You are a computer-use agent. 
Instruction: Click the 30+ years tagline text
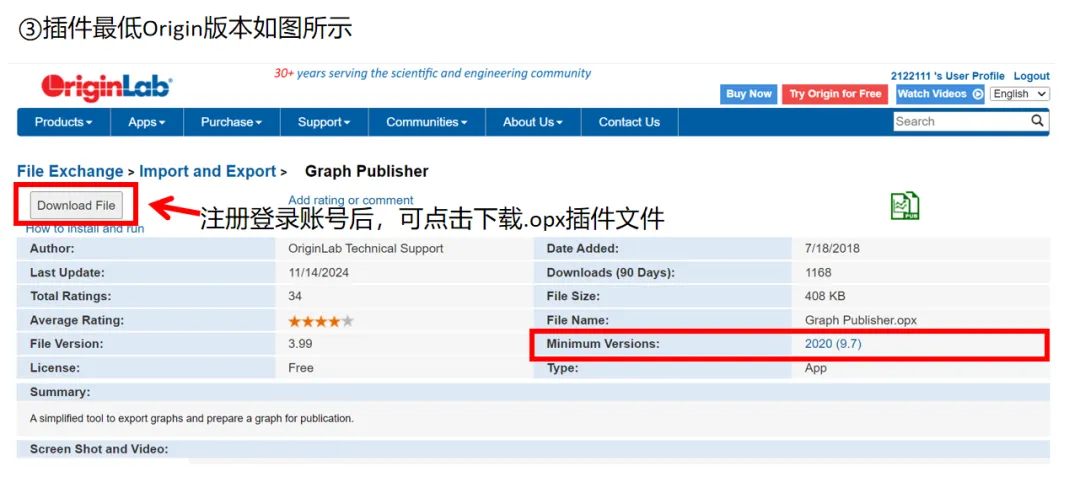[x=433, y=73]
